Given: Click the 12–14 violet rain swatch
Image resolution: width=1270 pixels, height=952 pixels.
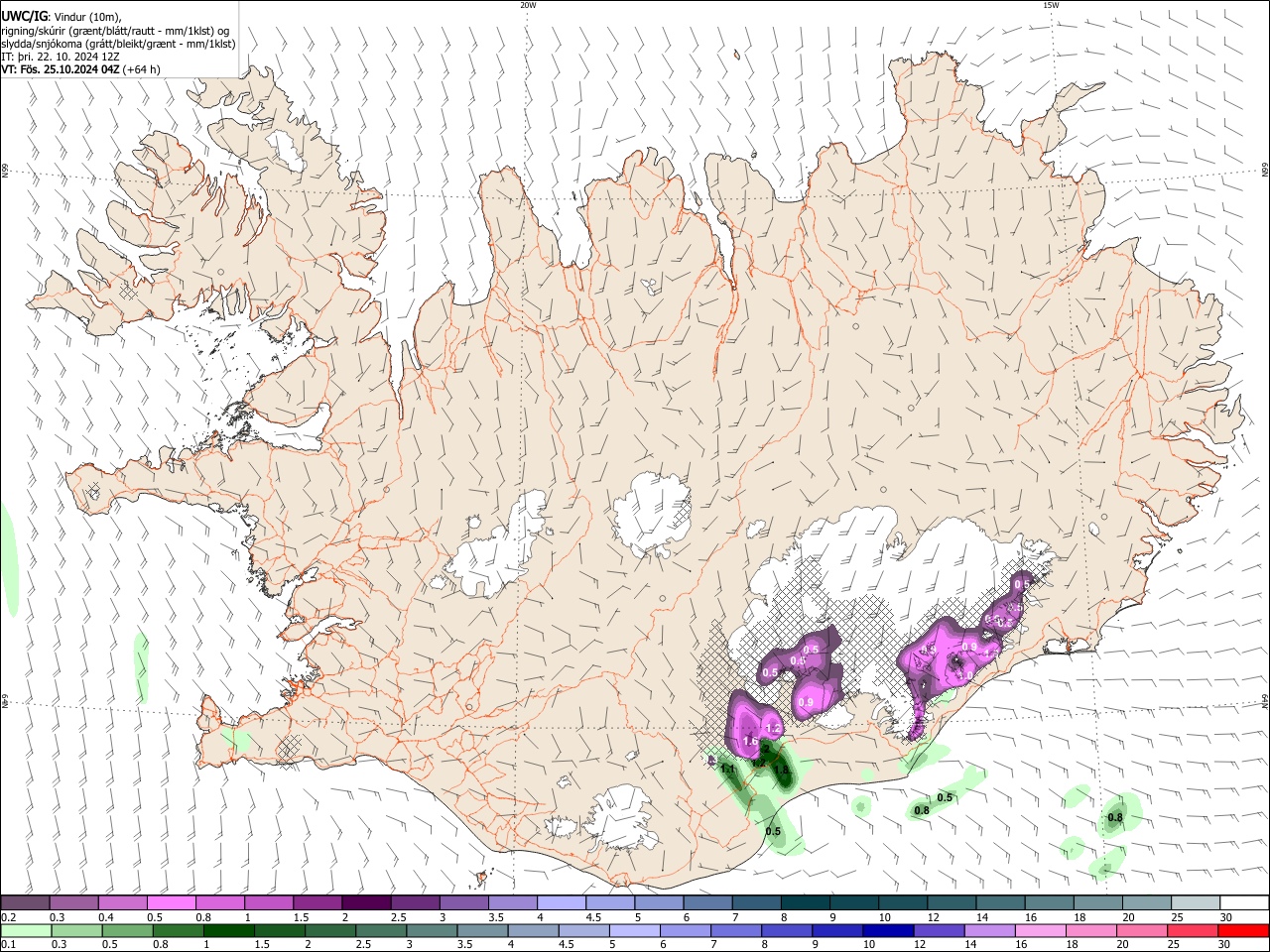Looking at the screenshot, I should (x=940, y=930).
